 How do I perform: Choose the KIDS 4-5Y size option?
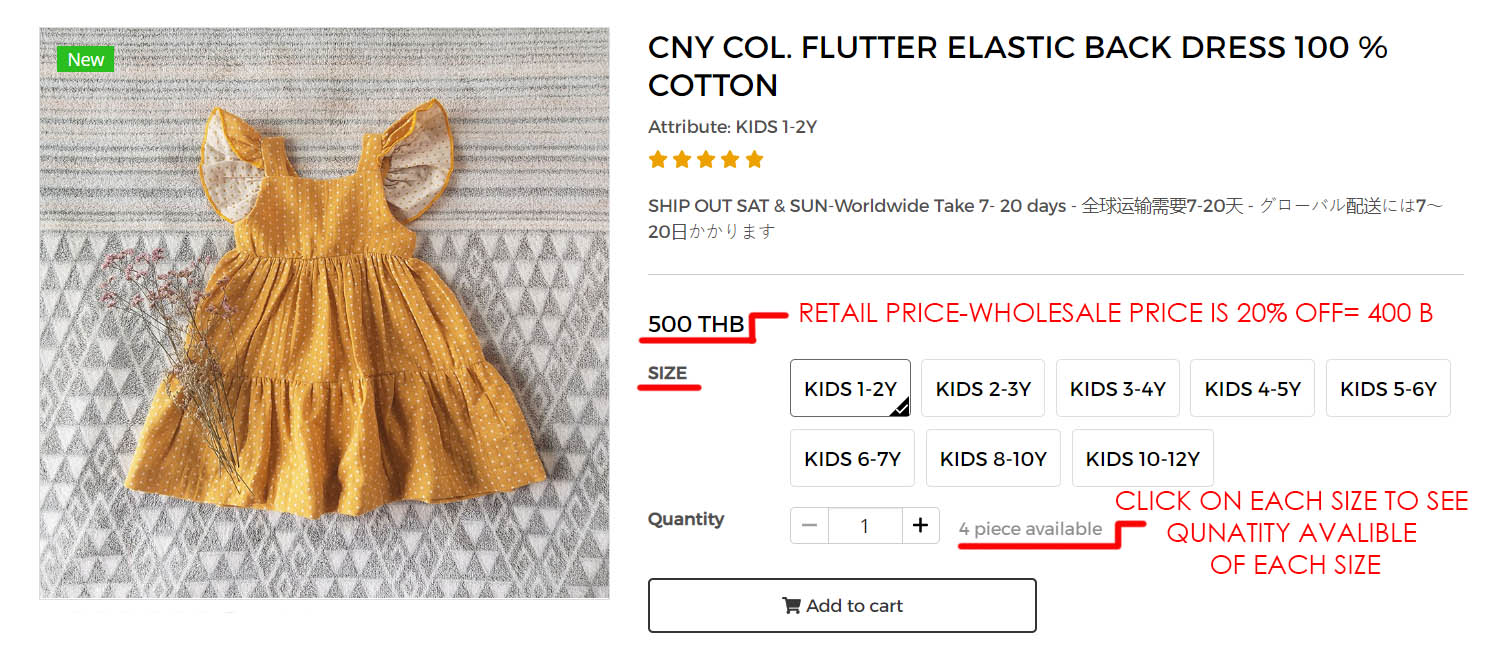coord(1252,388)
